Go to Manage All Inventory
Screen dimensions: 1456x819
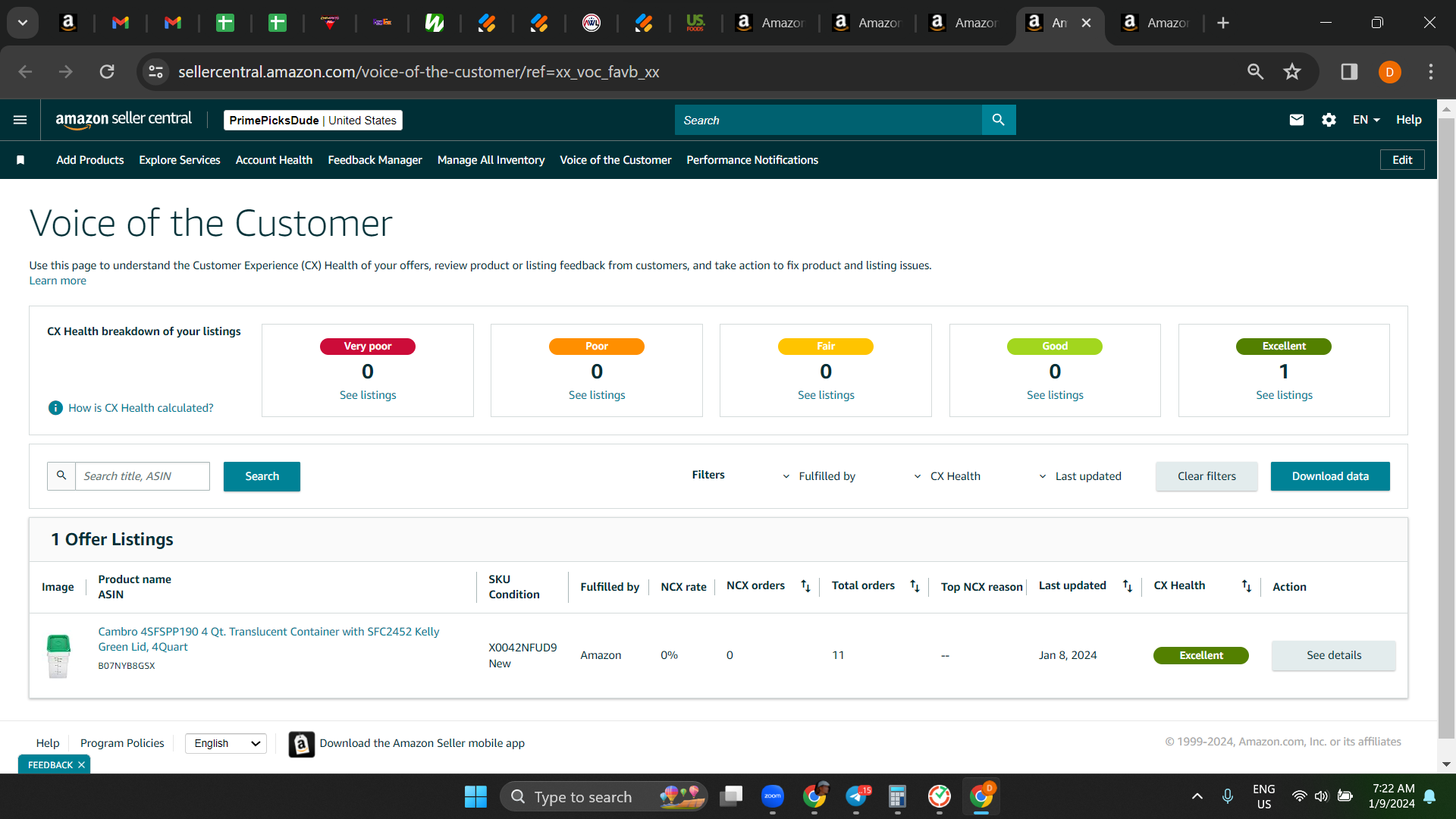(491, 160)
